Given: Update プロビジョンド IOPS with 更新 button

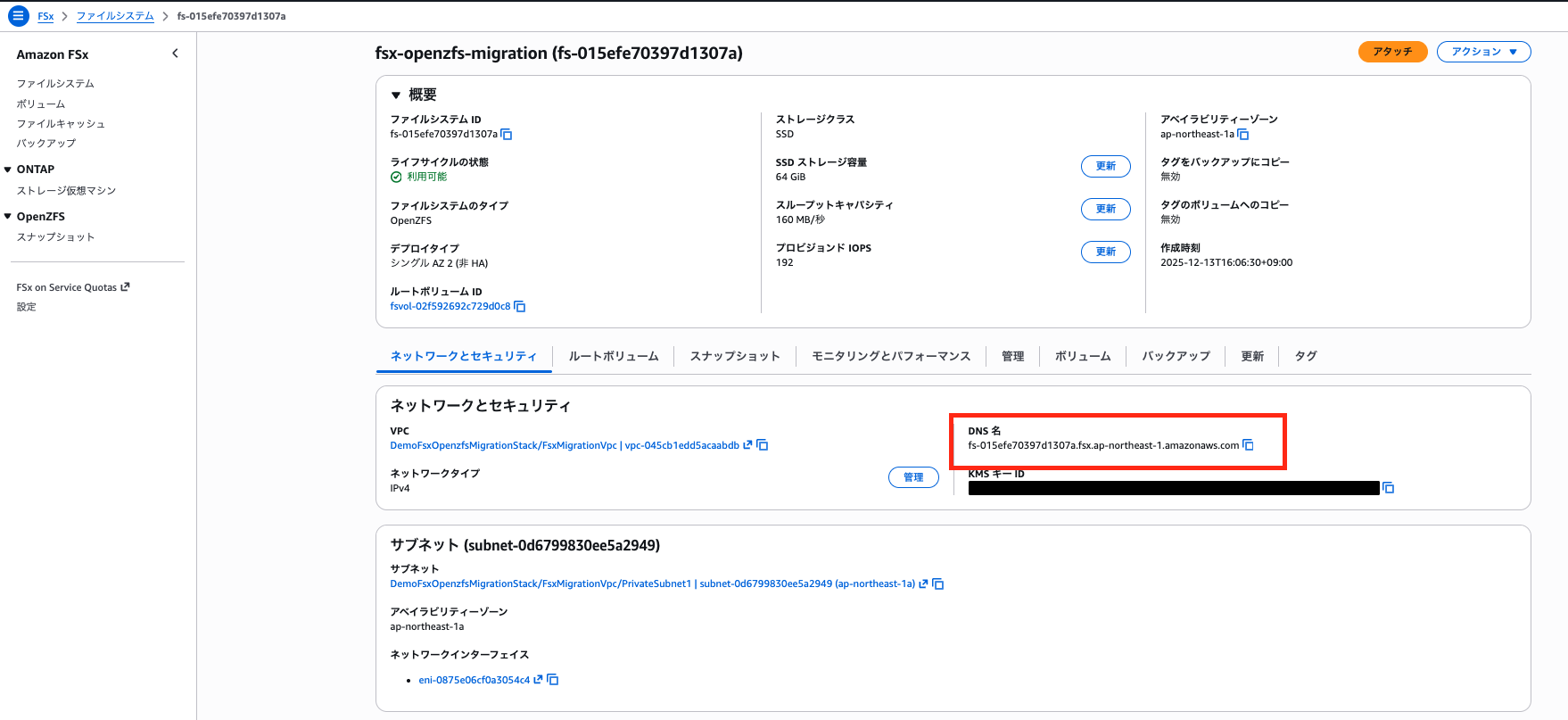Looking at the screenshot, I should [x=1106, y=252].
